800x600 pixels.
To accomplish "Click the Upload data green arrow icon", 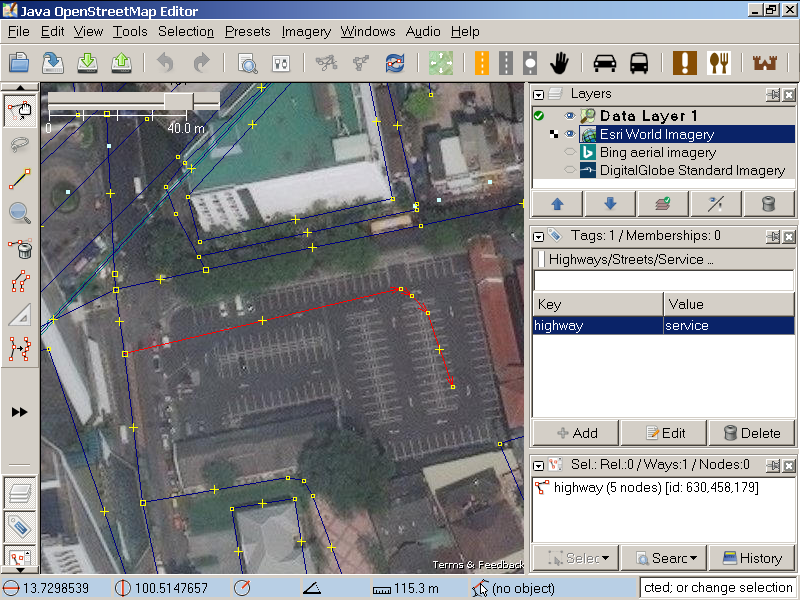I will 121,63.
